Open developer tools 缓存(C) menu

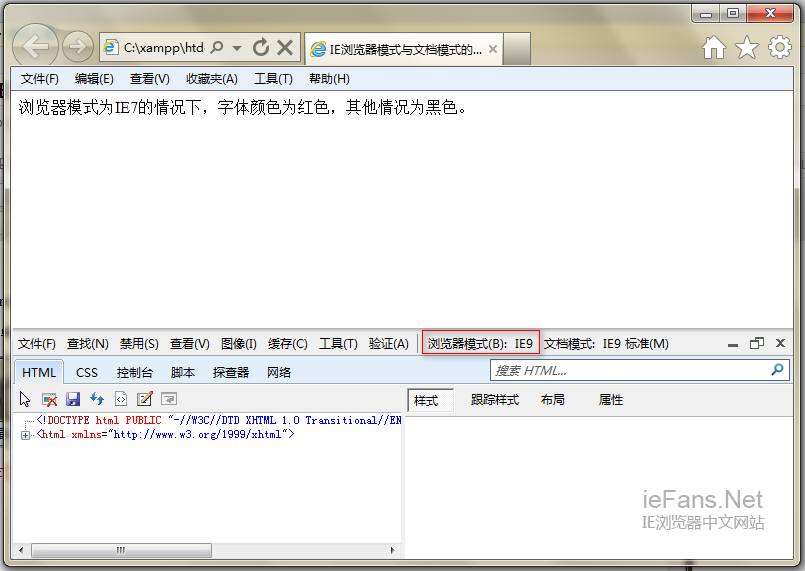tap(288, 344)
